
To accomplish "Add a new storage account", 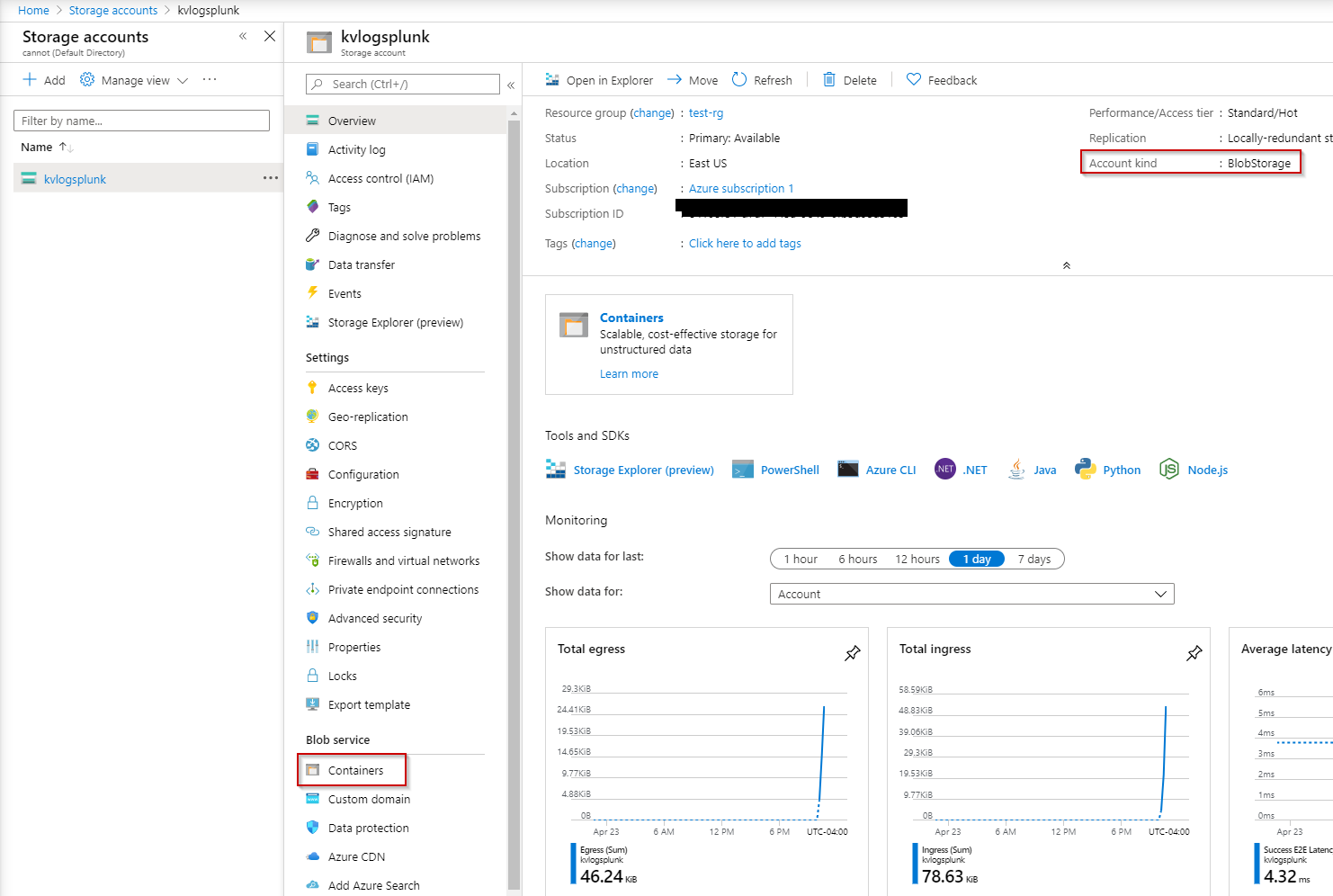I will click(44, 80).
